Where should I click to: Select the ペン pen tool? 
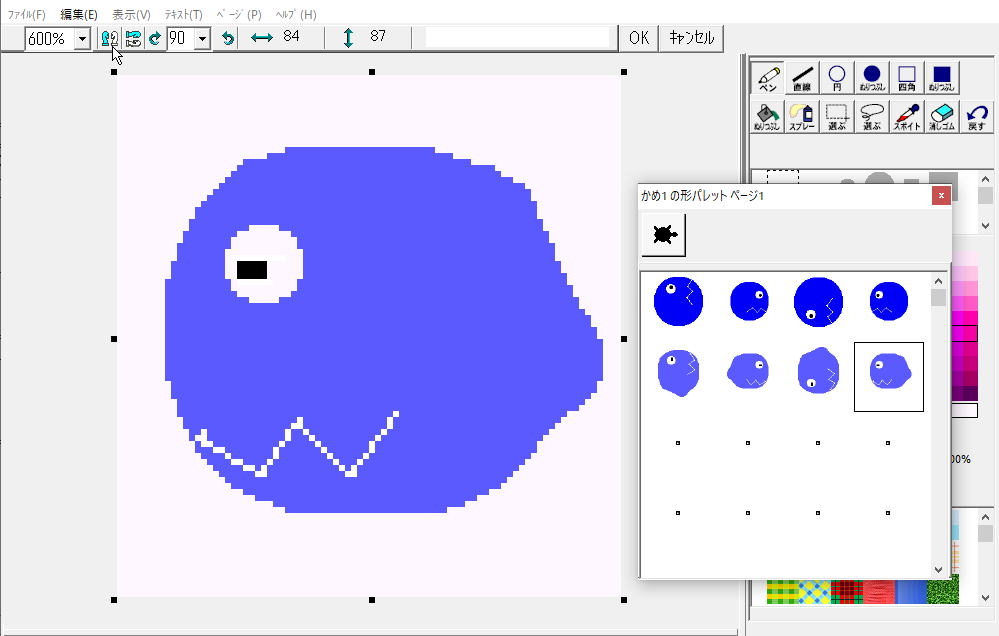pos(768,78)
